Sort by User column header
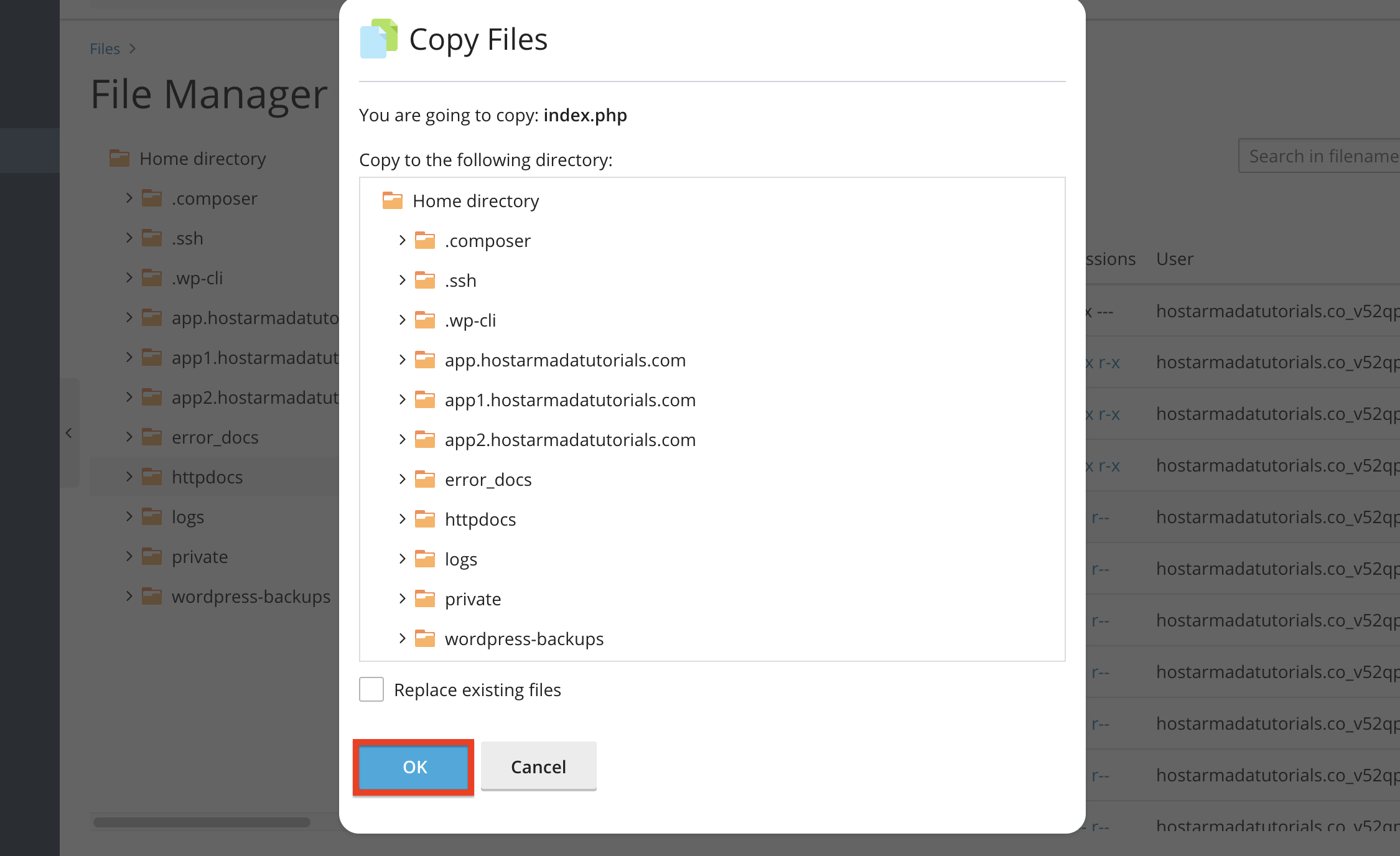The image size is (1400, 856). (x=1175, y=259)
